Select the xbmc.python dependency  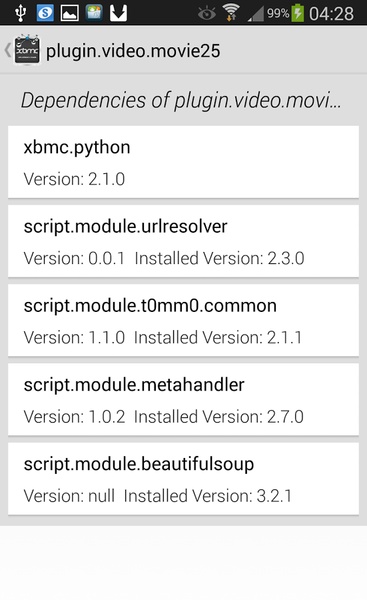pos(183,162)
